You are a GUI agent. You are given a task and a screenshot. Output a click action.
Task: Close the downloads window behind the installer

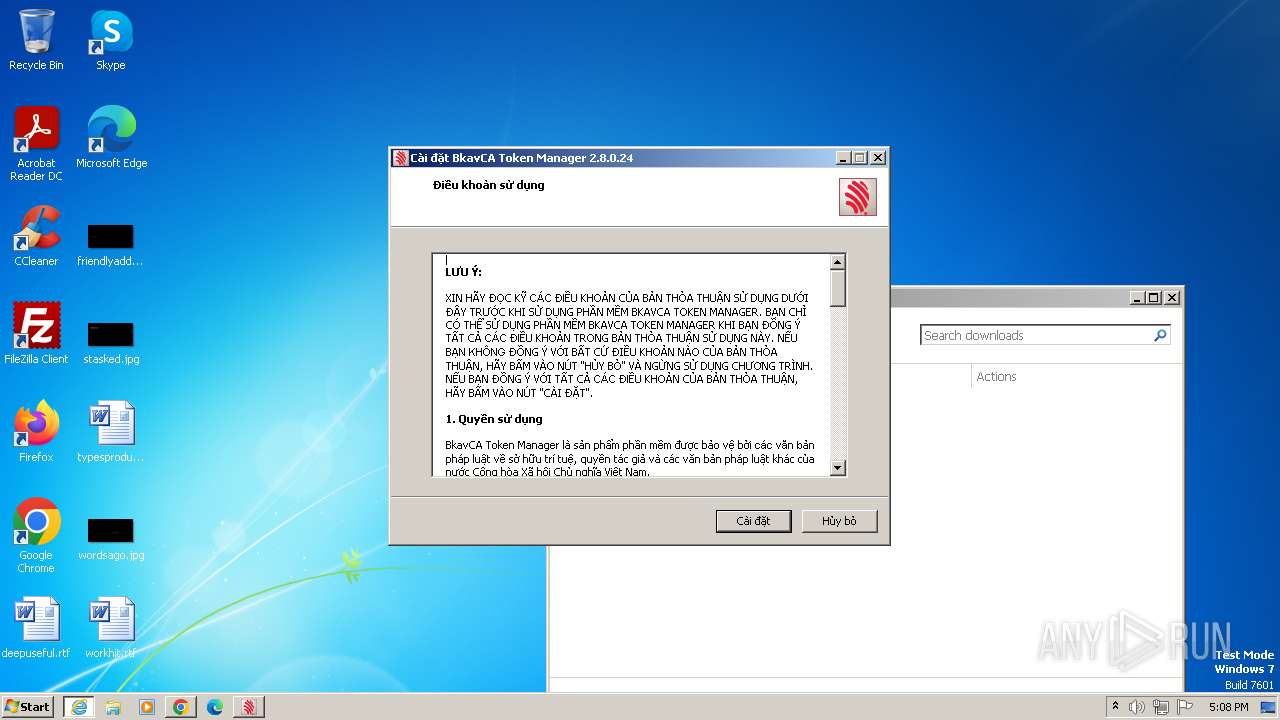click(x=1172, y=298)
